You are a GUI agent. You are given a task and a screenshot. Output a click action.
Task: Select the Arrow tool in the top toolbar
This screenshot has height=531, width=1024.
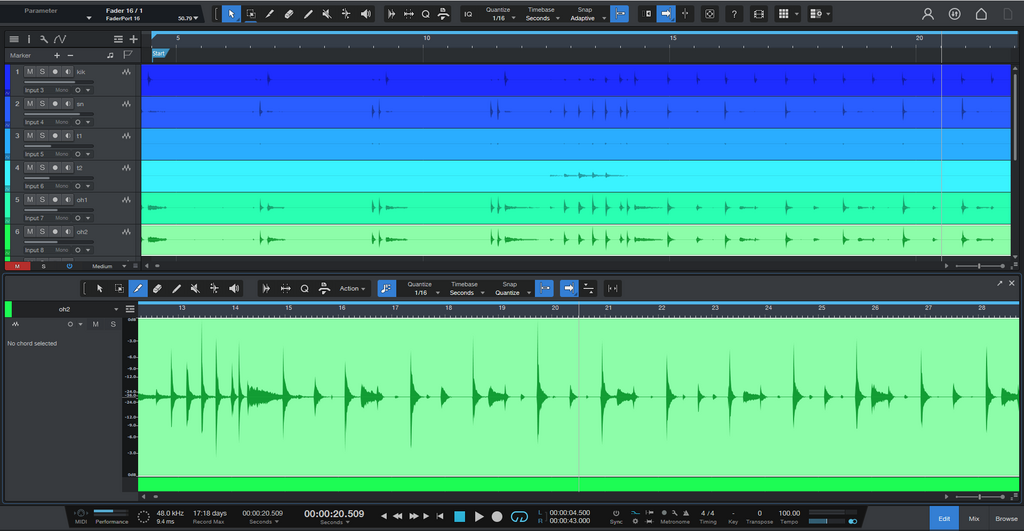click(x=231, y=14)
